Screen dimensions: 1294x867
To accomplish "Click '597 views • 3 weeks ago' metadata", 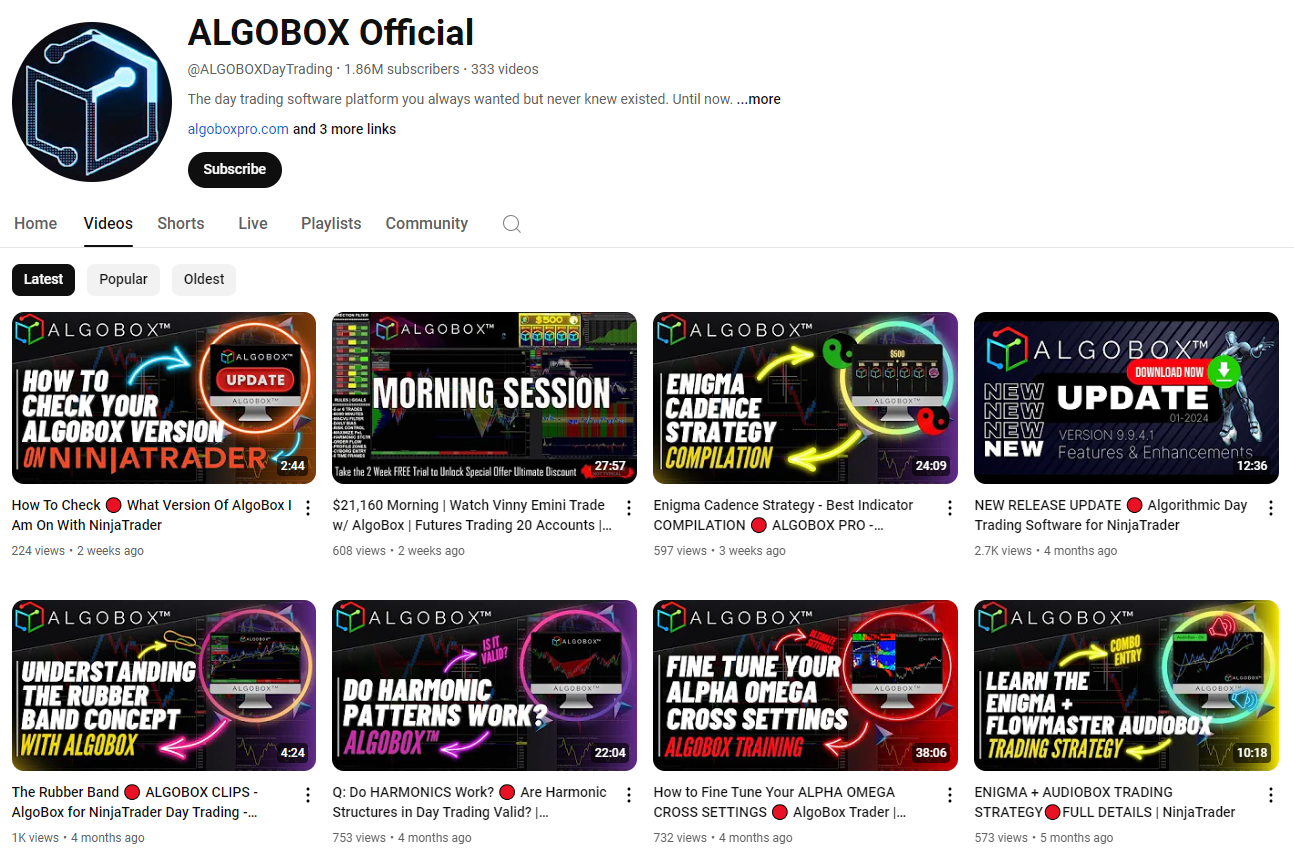I will click(x=720, y=551).
